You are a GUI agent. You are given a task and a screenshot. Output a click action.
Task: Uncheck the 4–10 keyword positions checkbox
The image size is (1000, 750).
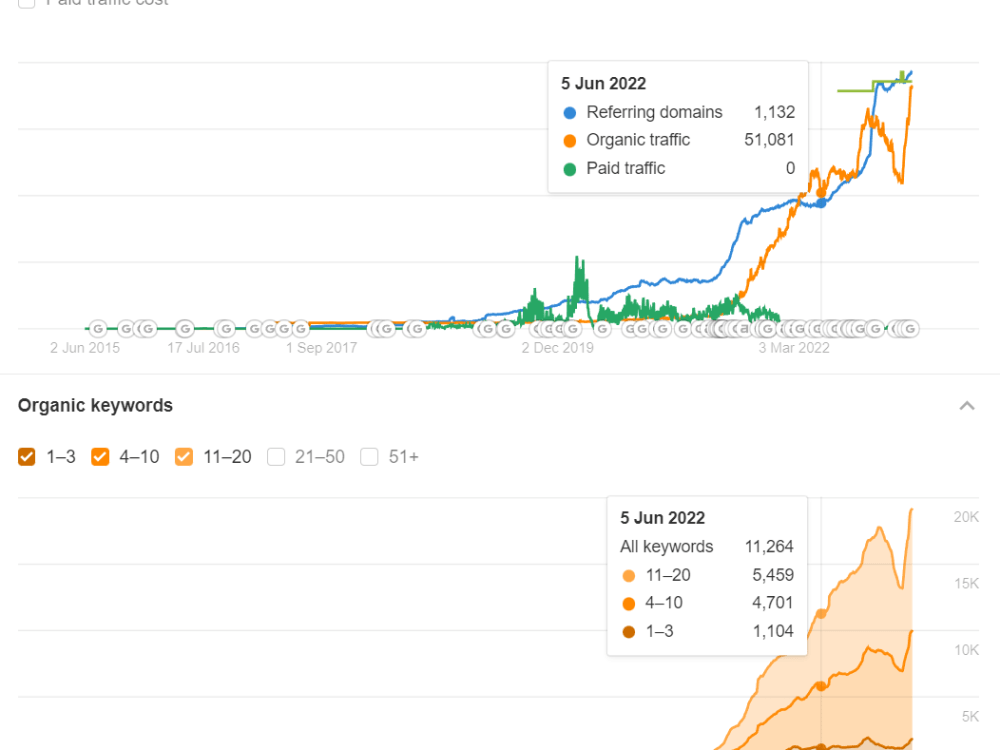[100, 457]
